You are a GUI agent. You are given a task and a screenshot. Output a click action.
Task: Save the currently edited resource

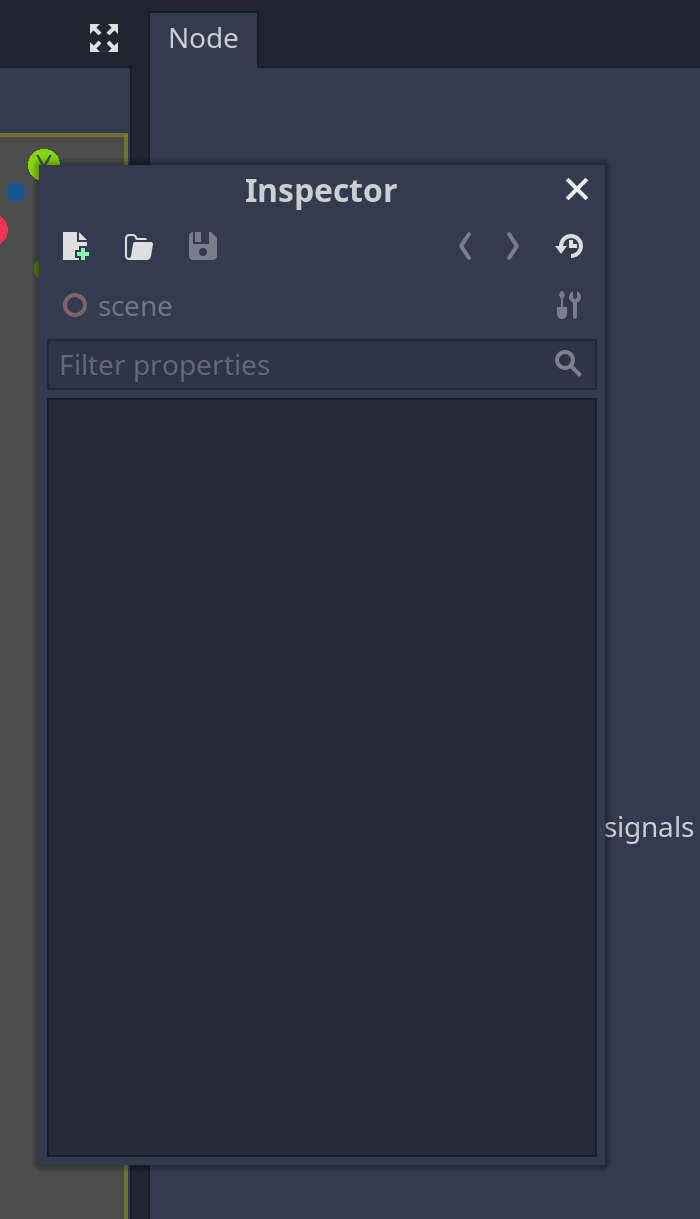pos(202,246)
